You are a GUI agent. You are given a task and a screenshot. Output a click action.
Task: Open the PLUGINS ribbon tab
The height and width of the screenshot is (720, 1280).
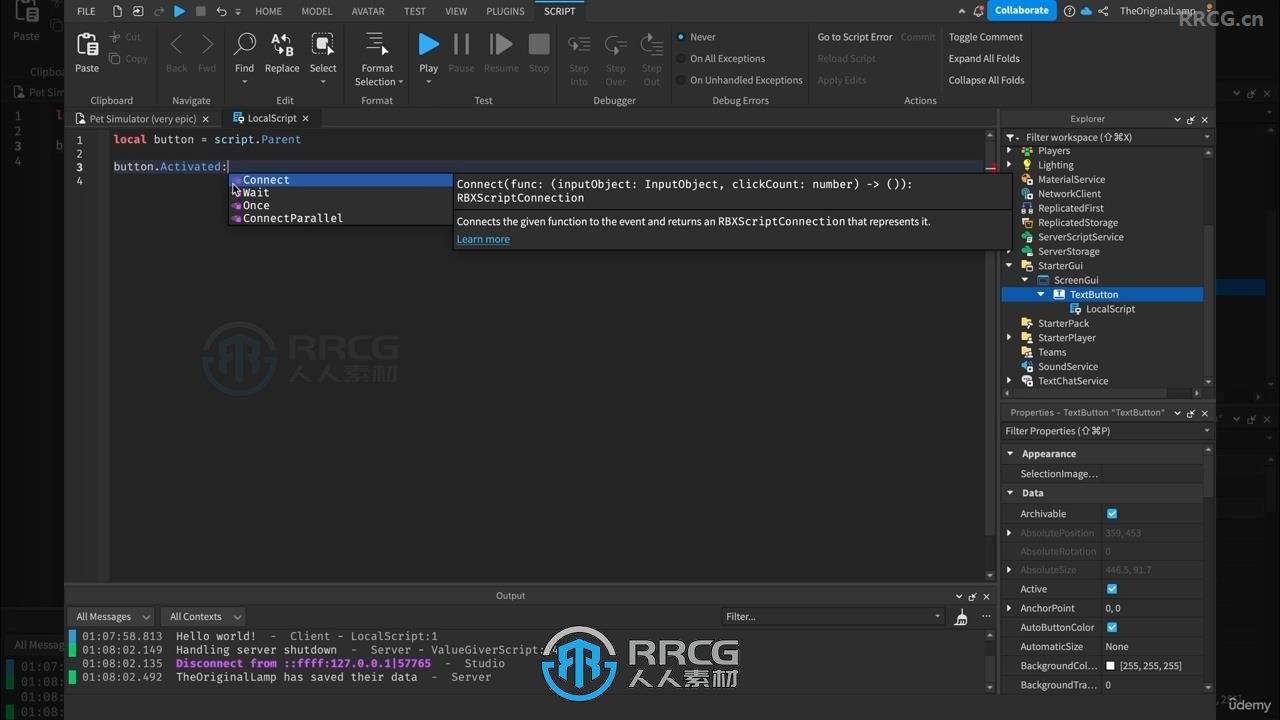click(505, 11)
